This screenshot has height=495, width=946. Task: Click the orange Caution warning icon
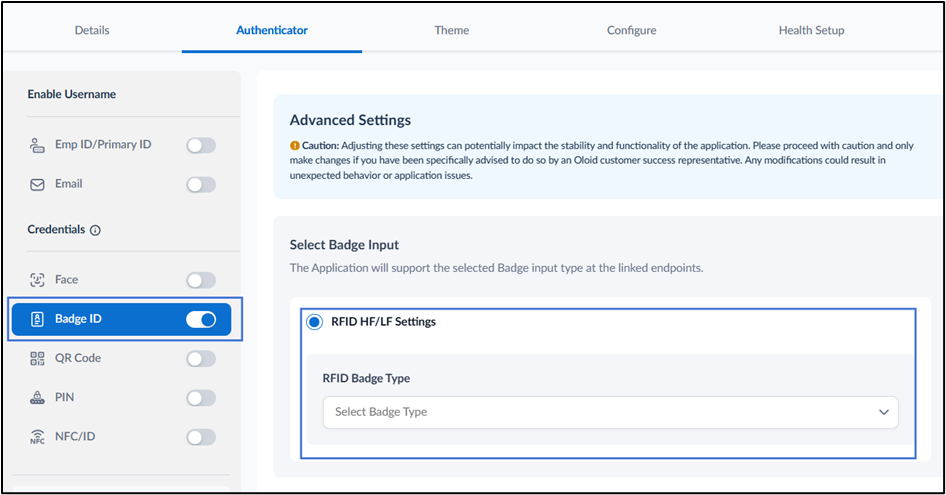pos(294,145)
